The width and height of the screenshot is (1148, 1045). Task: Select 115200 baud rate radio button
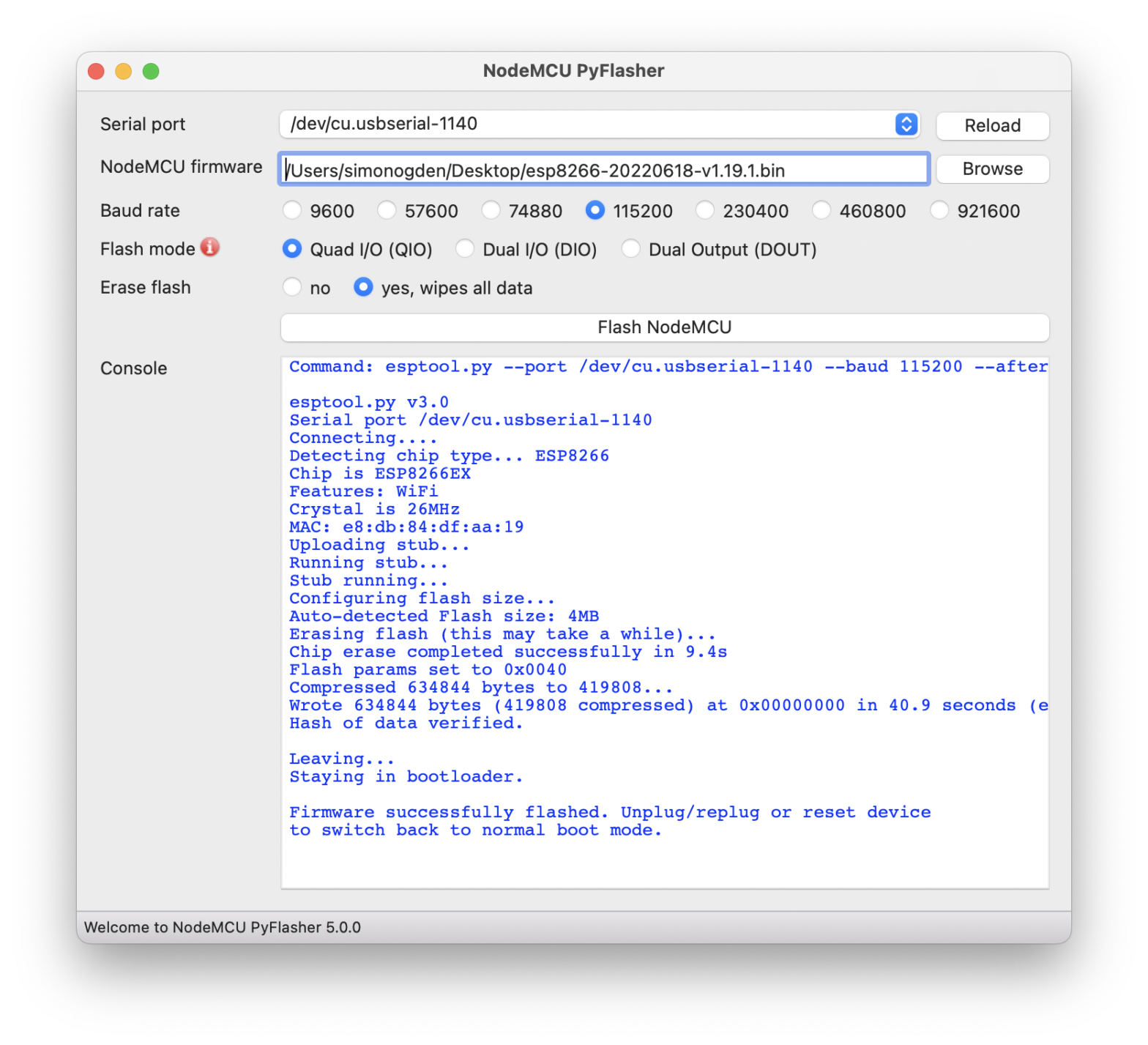[595, 211]
